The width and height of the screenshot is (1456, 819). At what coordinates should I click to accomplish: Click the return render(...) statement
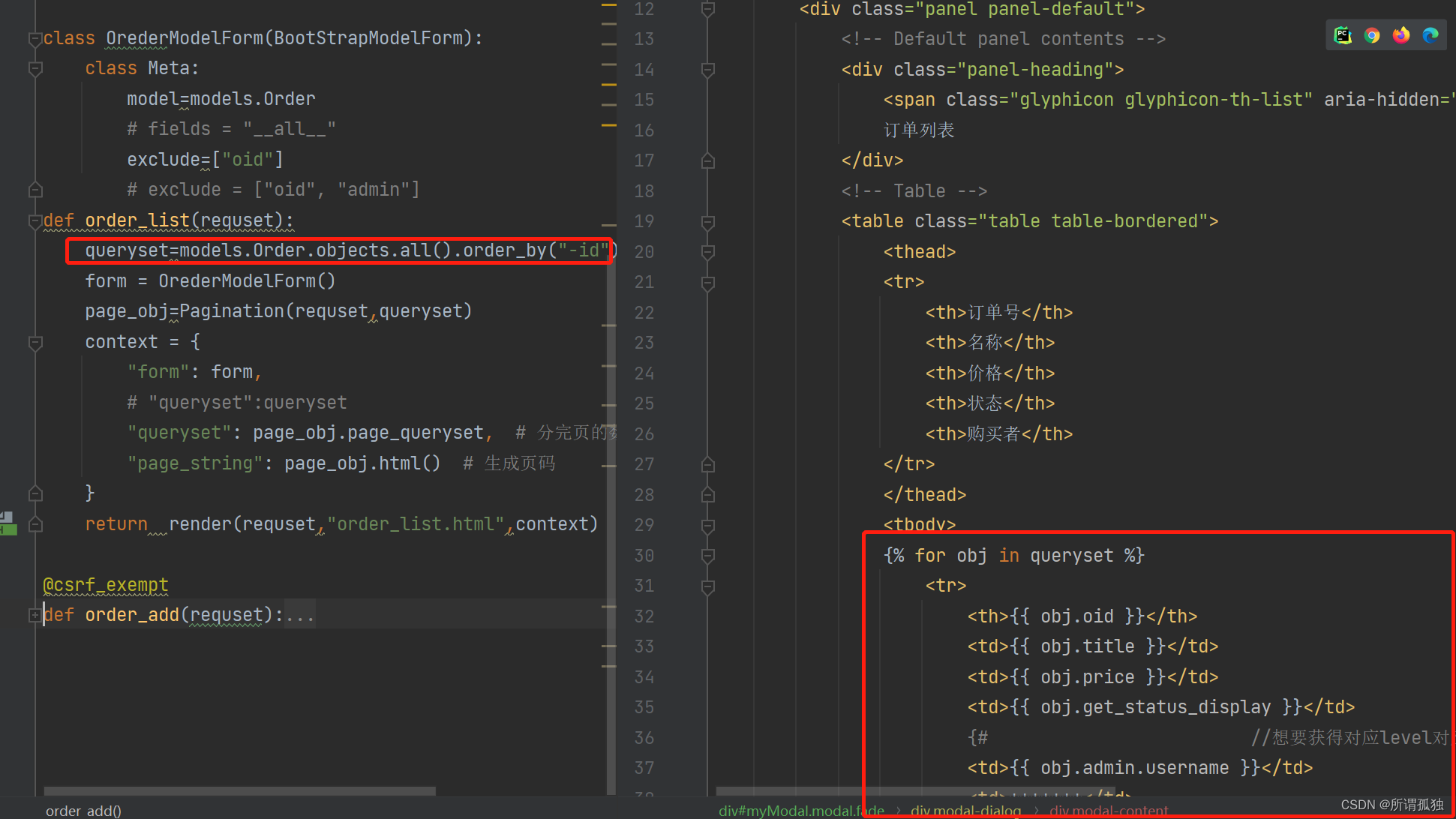pyautogui.click(x=341, y=524)
